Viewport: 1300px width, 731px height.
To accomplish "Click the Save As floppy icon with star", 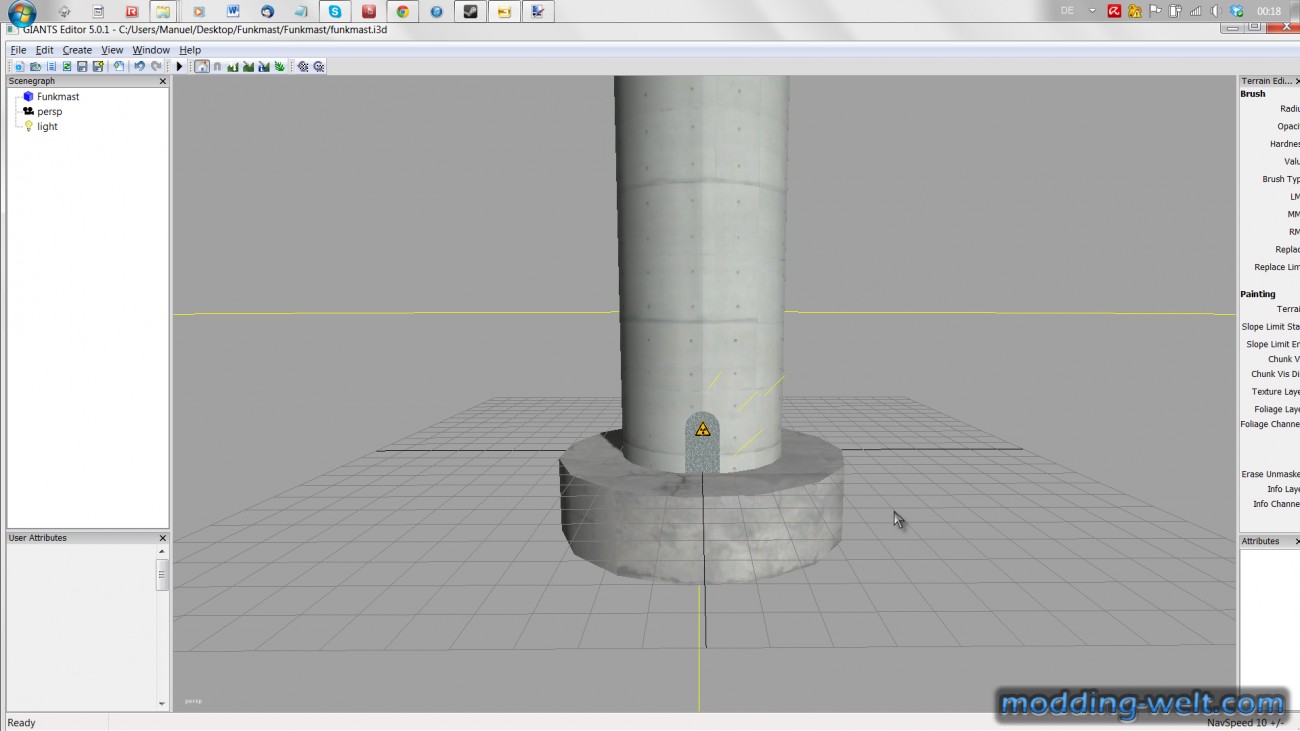I will (x=98, y=67).
